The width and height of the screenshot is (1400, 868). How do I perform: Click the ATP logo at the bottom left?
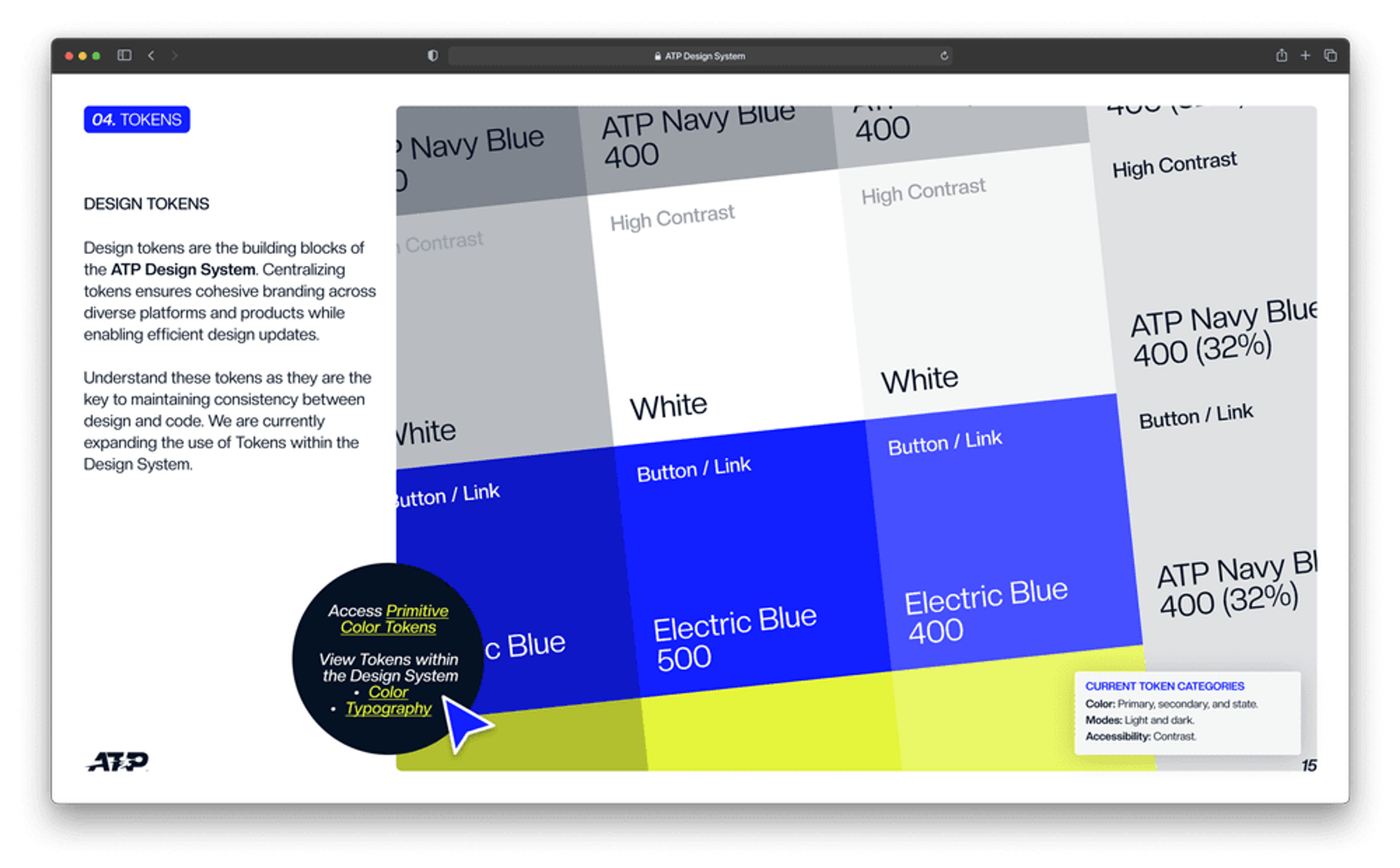[x=118, y=761]
